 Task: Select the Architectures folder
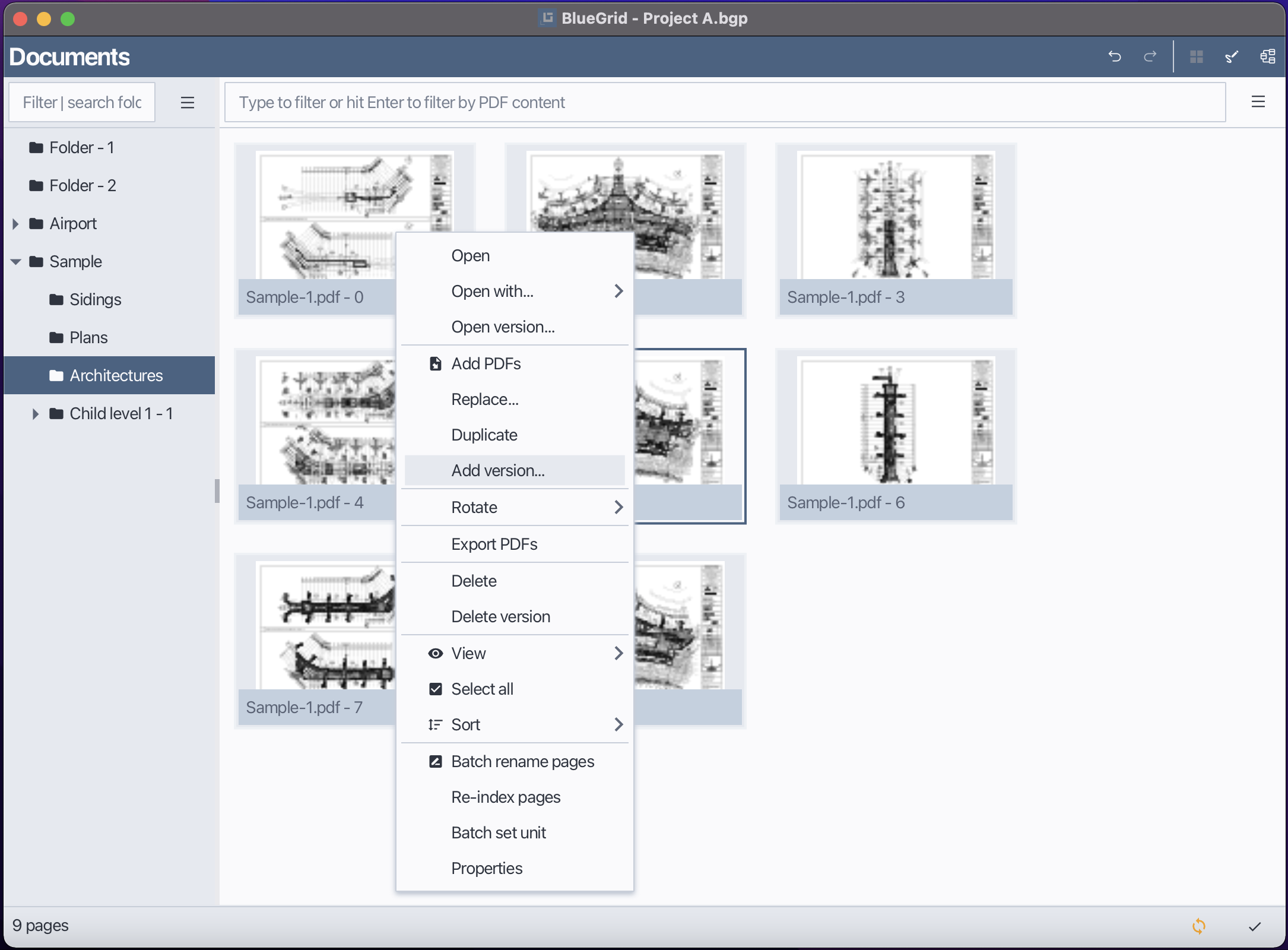click(x=116, y=375)
